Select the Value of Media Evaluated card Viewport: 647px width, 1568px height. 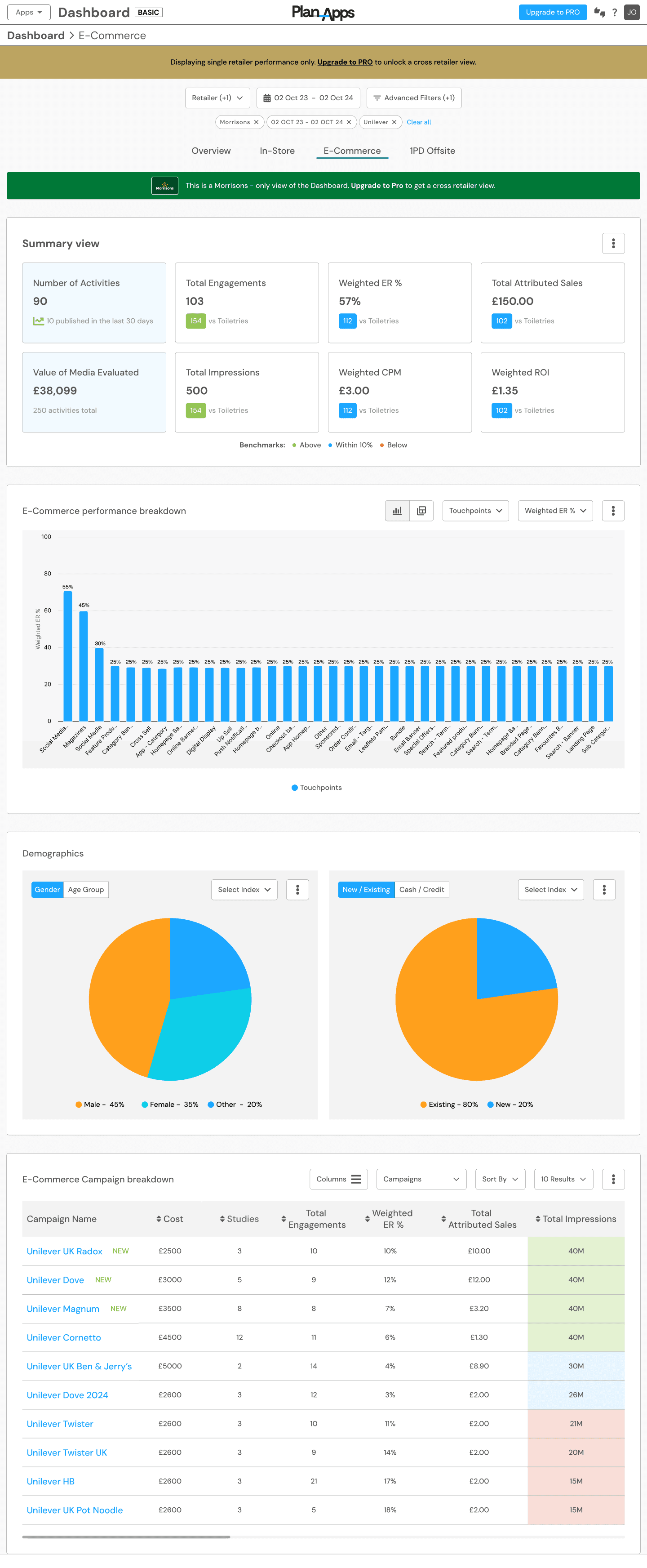[x=94, y=392]
